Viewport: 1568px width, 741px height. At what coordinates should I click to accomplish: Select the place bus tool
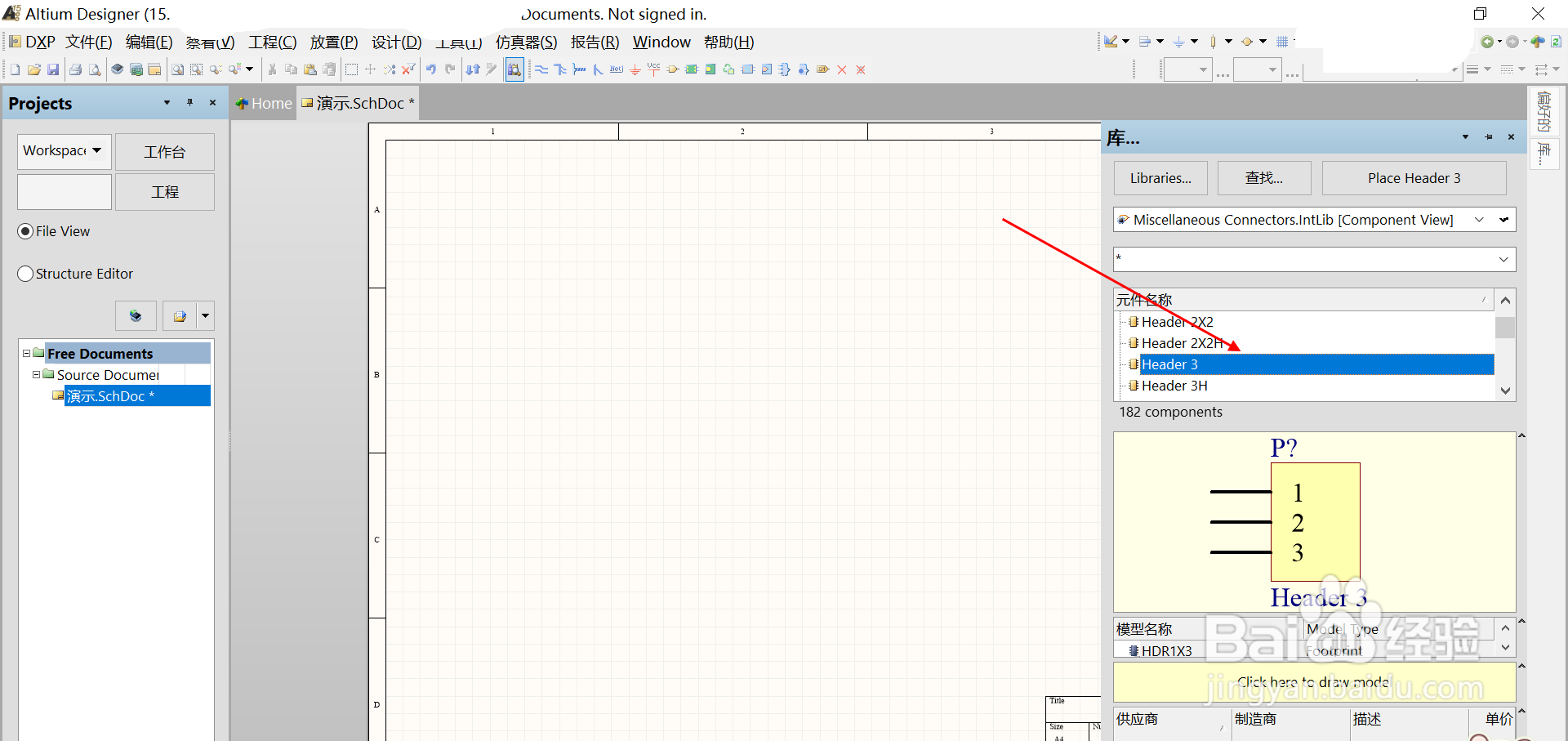(x=560, y=69)
